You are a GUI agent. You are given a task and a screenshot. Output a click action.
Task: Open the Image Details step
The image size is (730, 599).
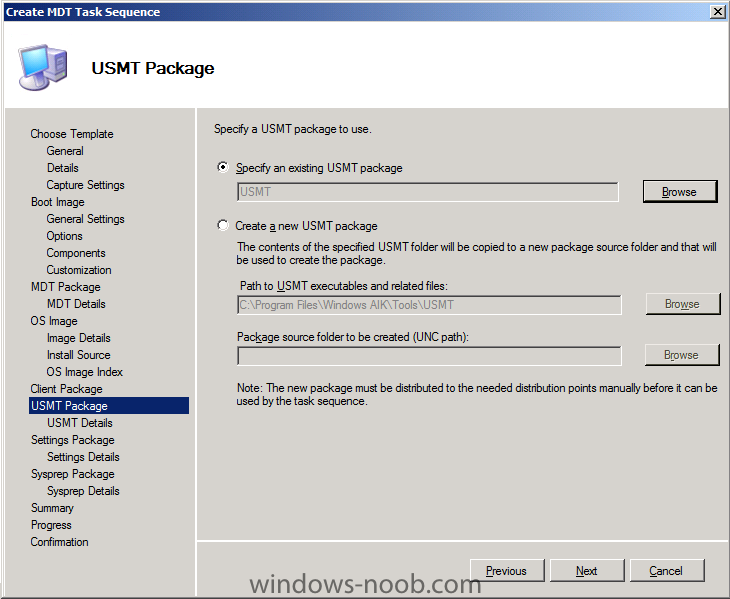coord(78,338)
